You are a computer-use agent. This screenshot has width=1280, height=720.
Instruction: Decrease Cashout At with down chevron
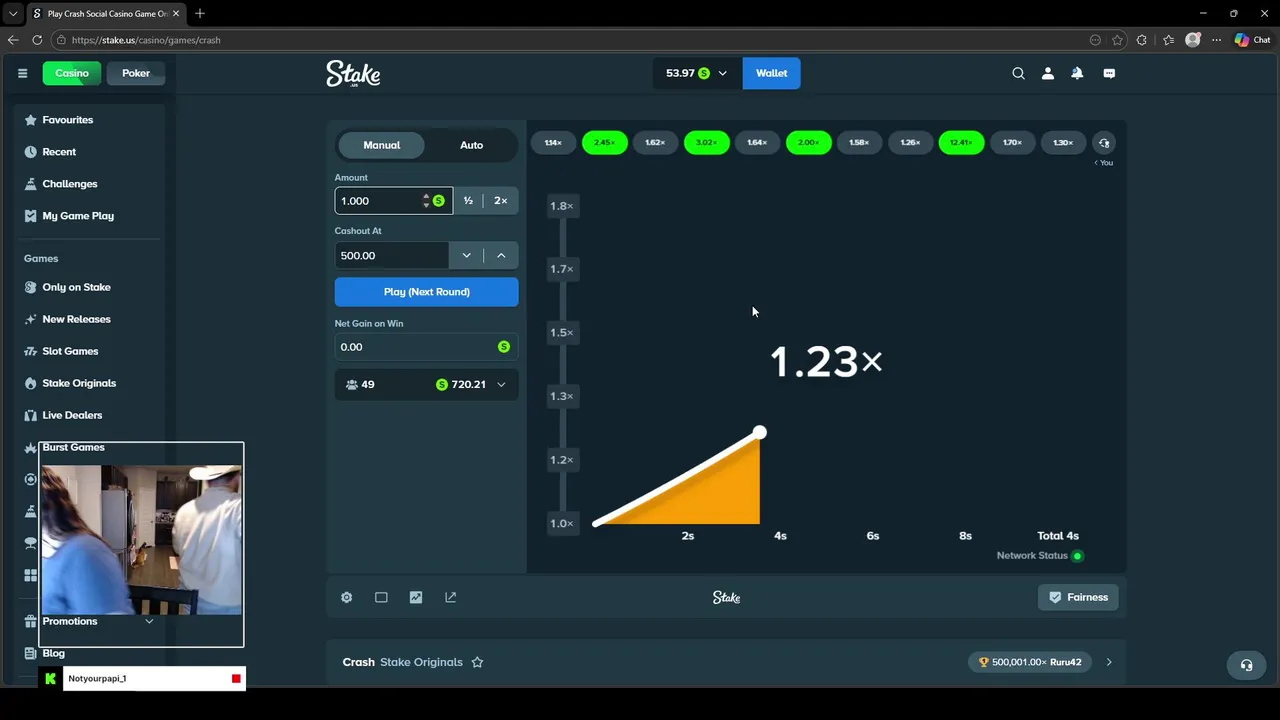point(466,256)
